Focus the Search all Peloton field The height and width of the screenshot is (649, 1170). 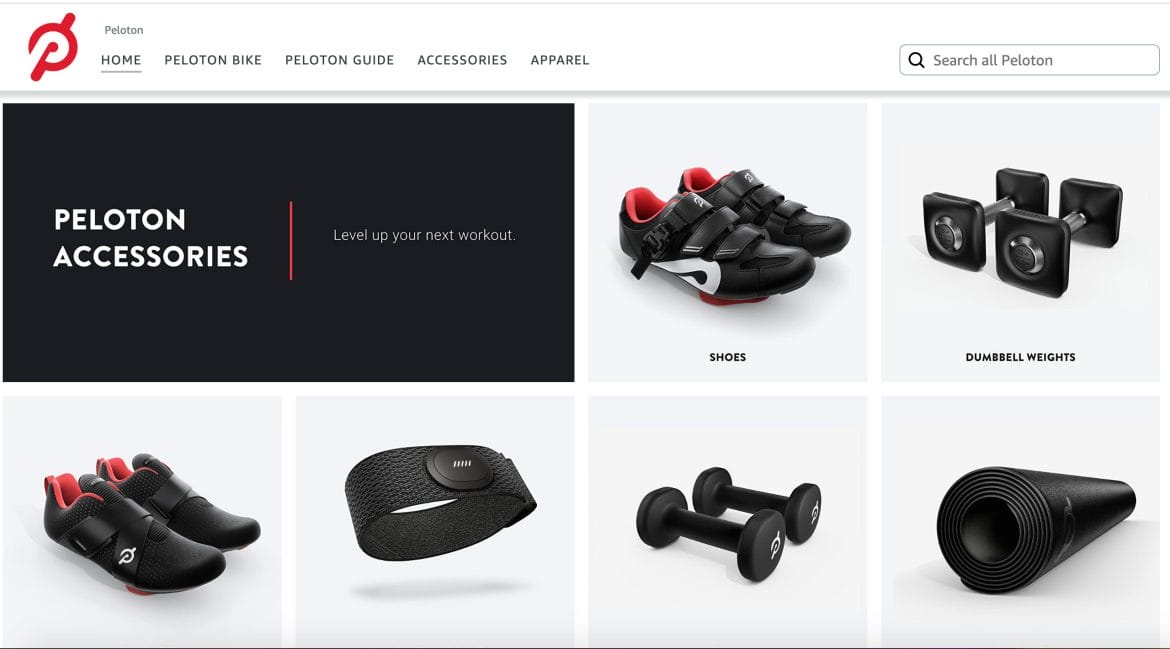pyautogui.click(x=1029, y=60)
